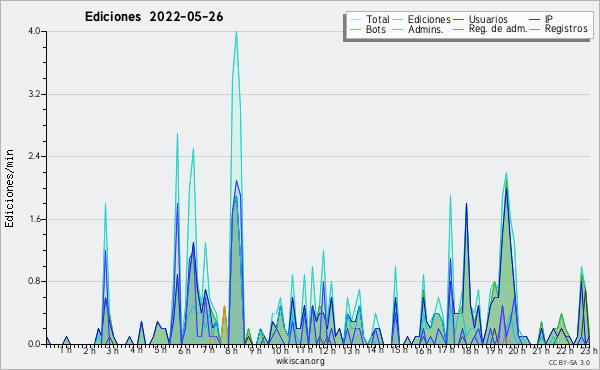600x370 pixels.
Task: Click the '8 h' x-axis tick label
Action: 232,351
